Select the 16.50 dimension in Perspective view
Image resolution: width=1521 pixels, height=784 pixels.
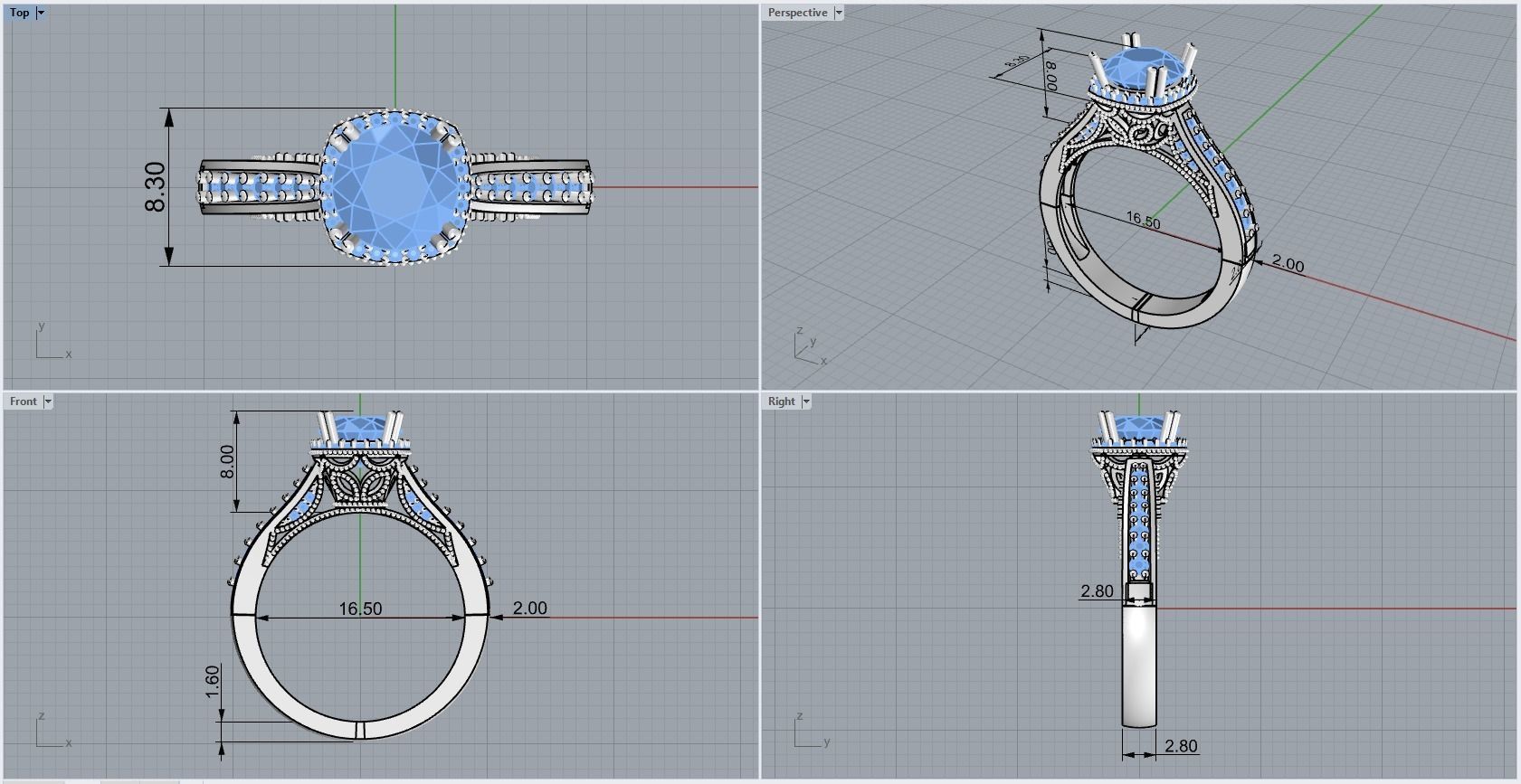tap(1143, 220)
